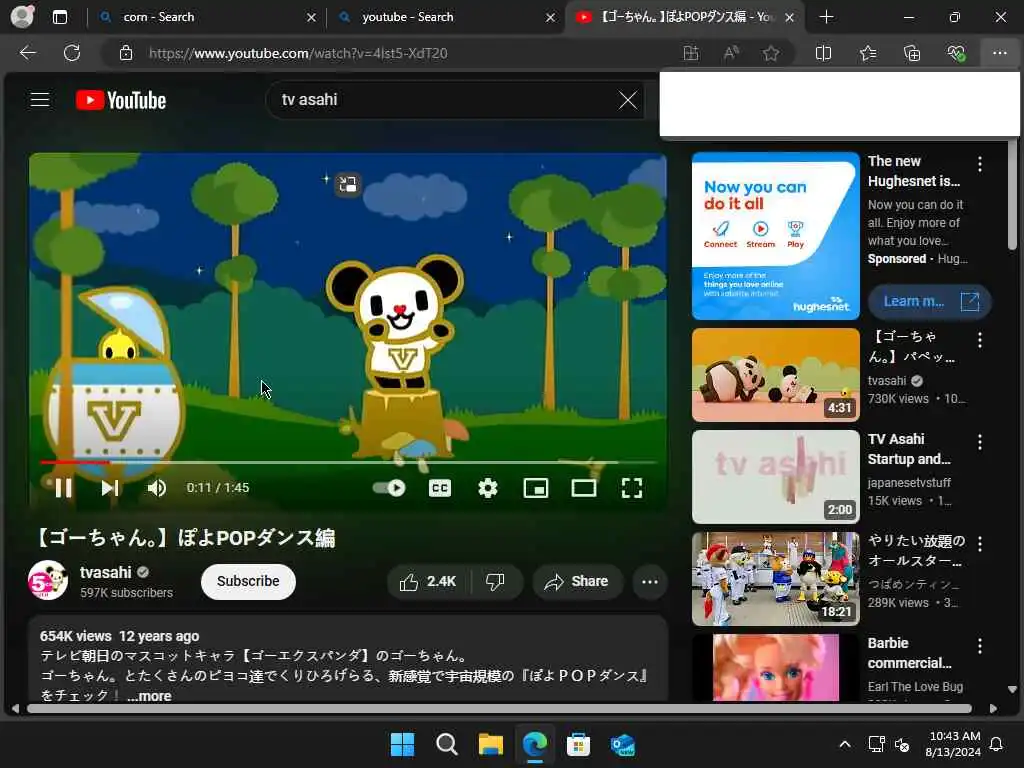The height and width of the screenshot is (768, 1024).
Task: Open options for the tvasahi 730K views video
Action: 980,340
